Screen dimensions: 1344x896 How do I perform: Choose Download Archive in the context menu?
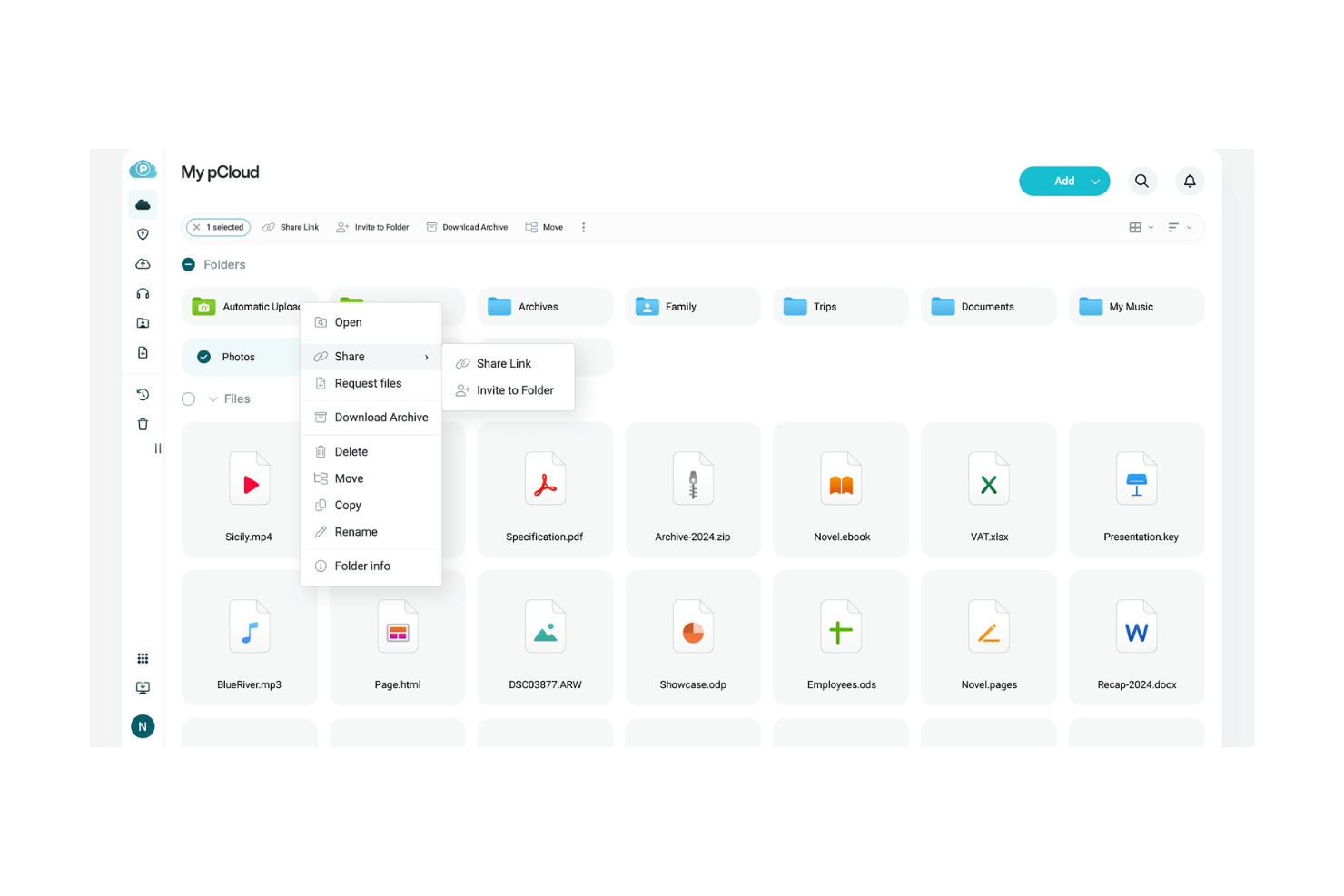(x=371, y=418)
